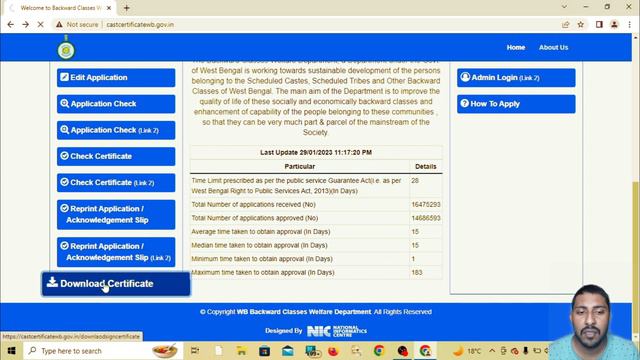Open How To Apply
Screen dimensions: 640x360
516,104
